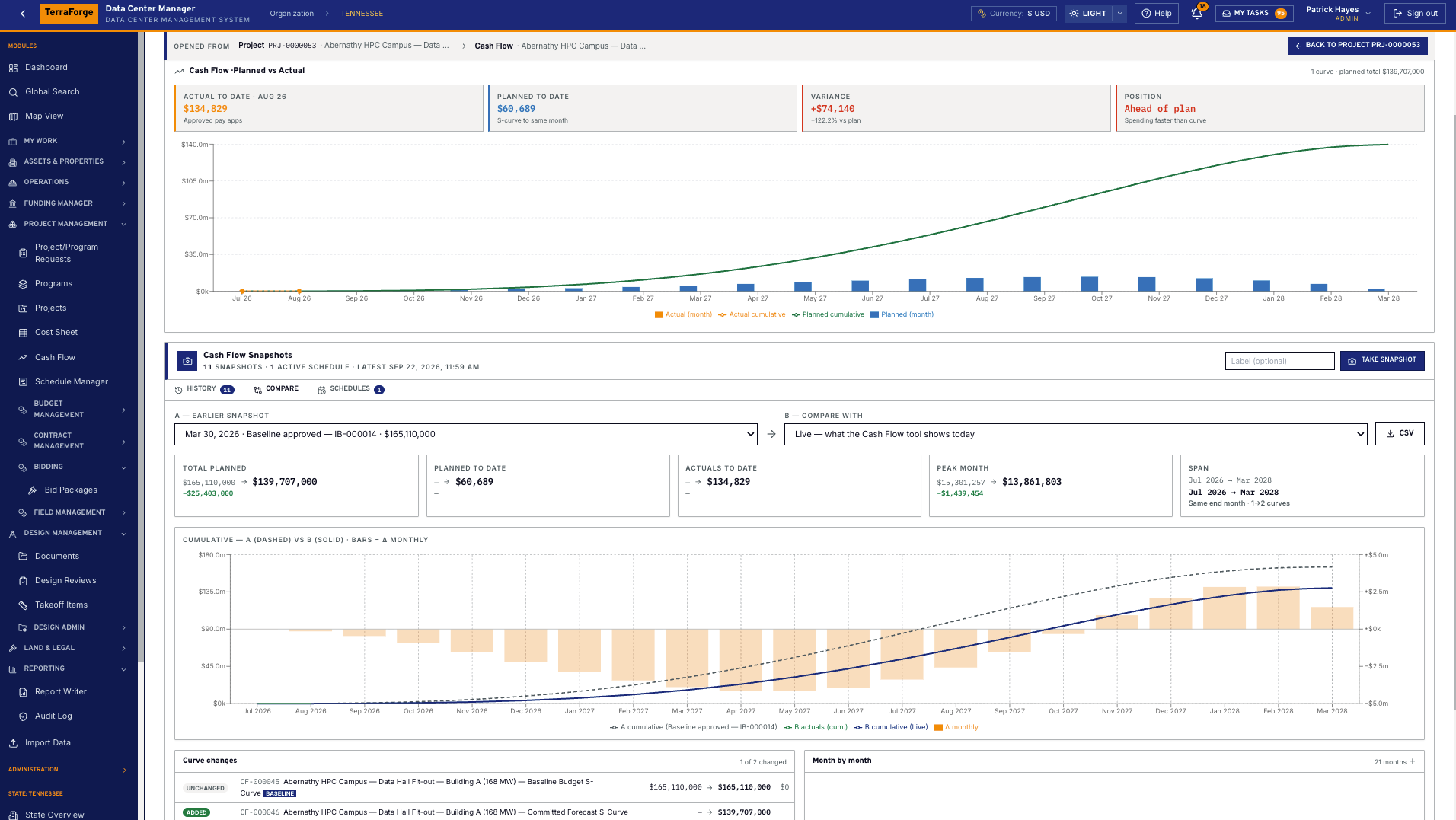1456x820 pixels.
Task: Expand the My Work section
Action: pos(69,141)
